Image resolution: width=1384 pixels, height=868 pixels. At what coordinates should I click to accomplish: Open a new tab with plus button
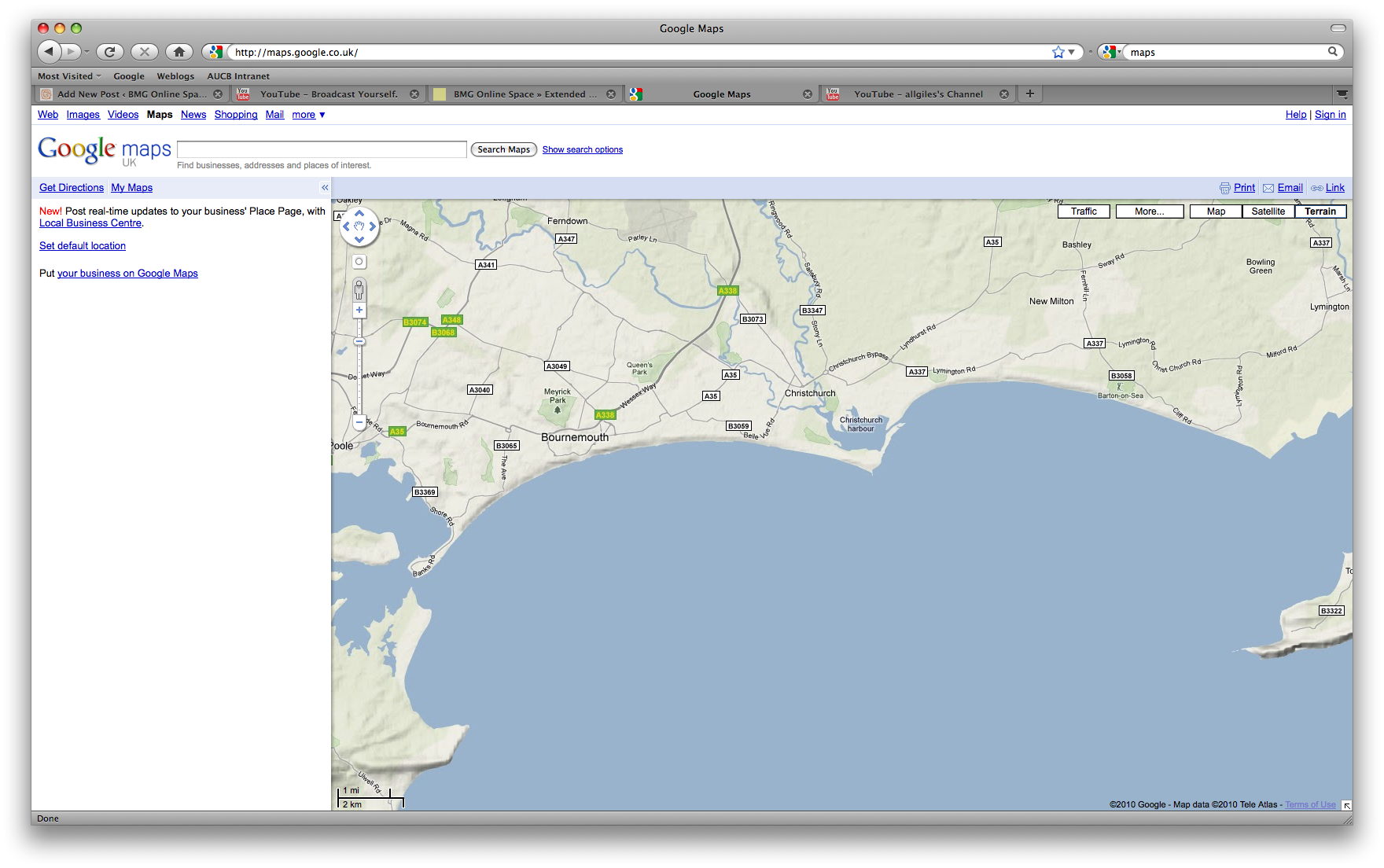coord(1029,94)
